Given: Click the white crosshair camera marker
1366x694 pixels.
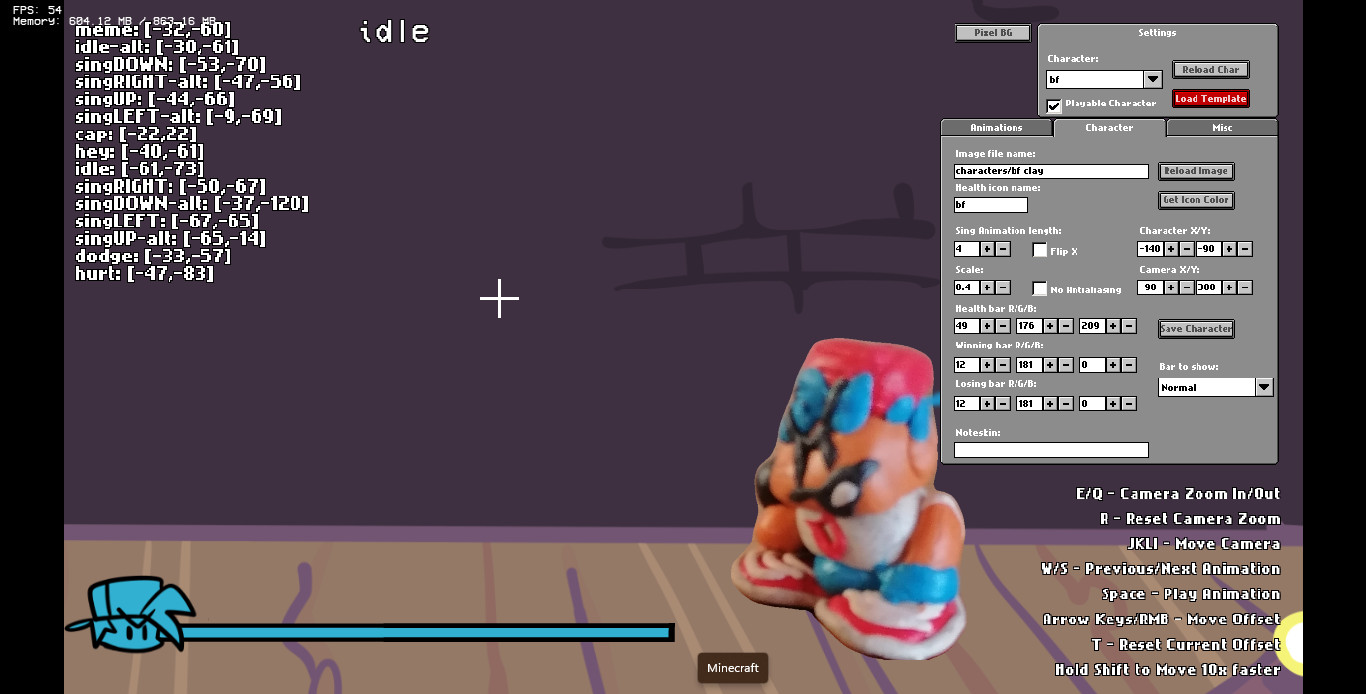Looking at the screenshot, I should 499,298.
